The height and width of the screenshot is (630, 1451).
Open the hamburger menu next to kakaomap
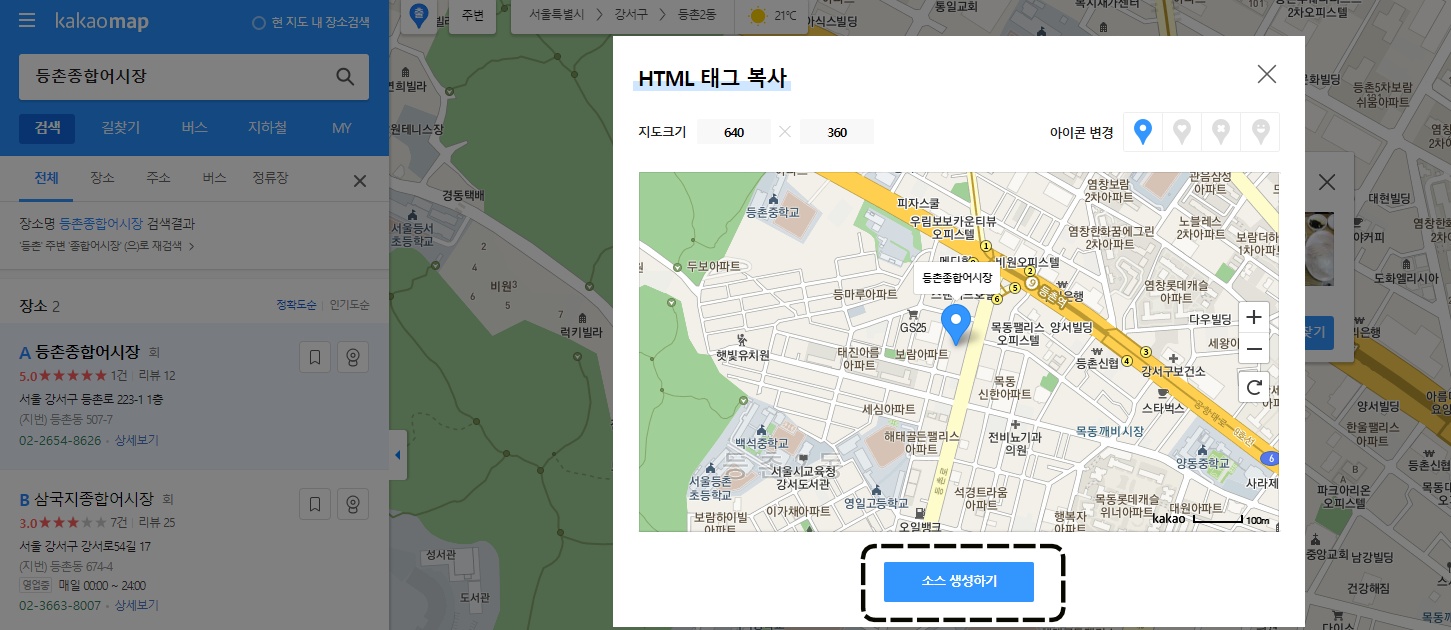point(27,21)
